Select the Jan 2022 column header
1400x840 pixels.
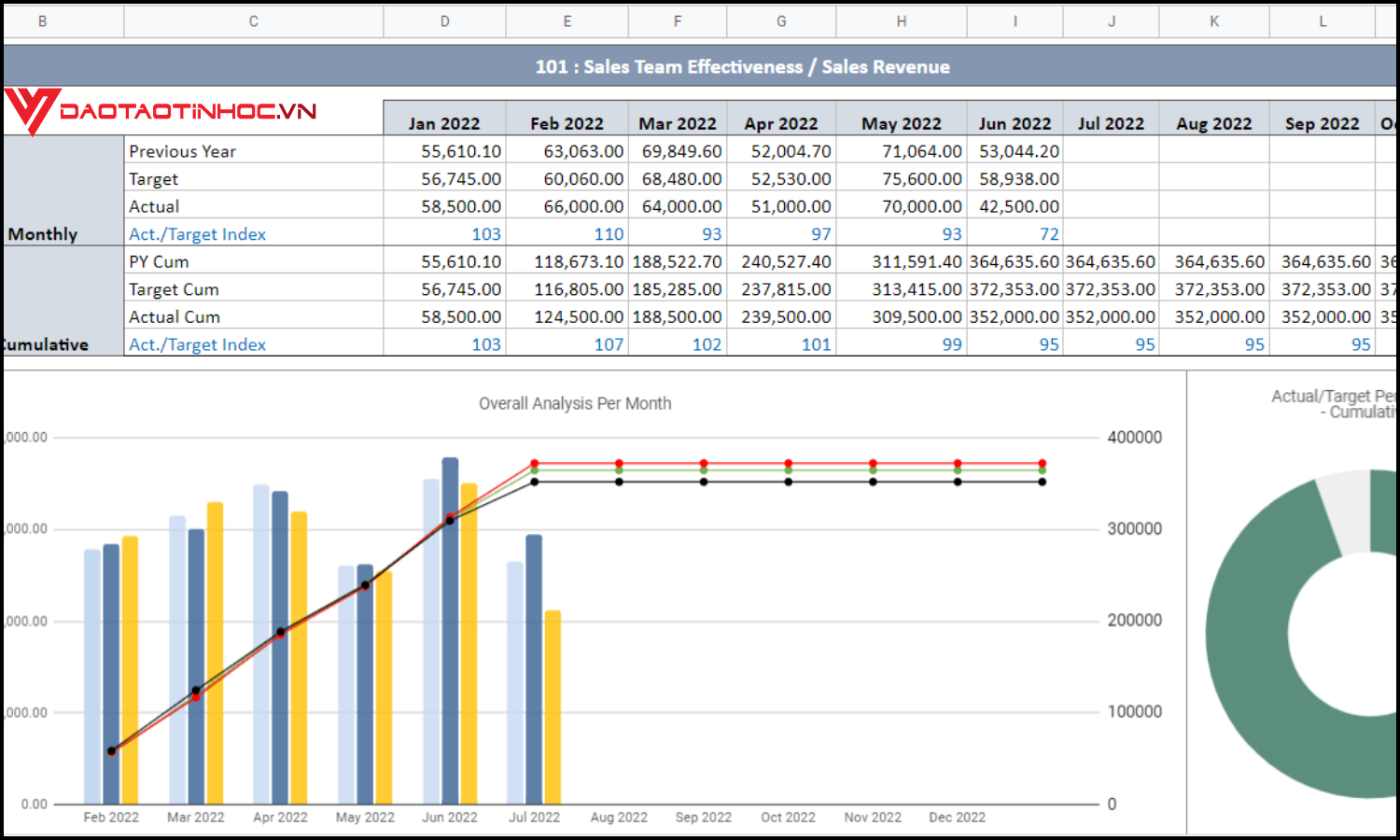[444, 122]
